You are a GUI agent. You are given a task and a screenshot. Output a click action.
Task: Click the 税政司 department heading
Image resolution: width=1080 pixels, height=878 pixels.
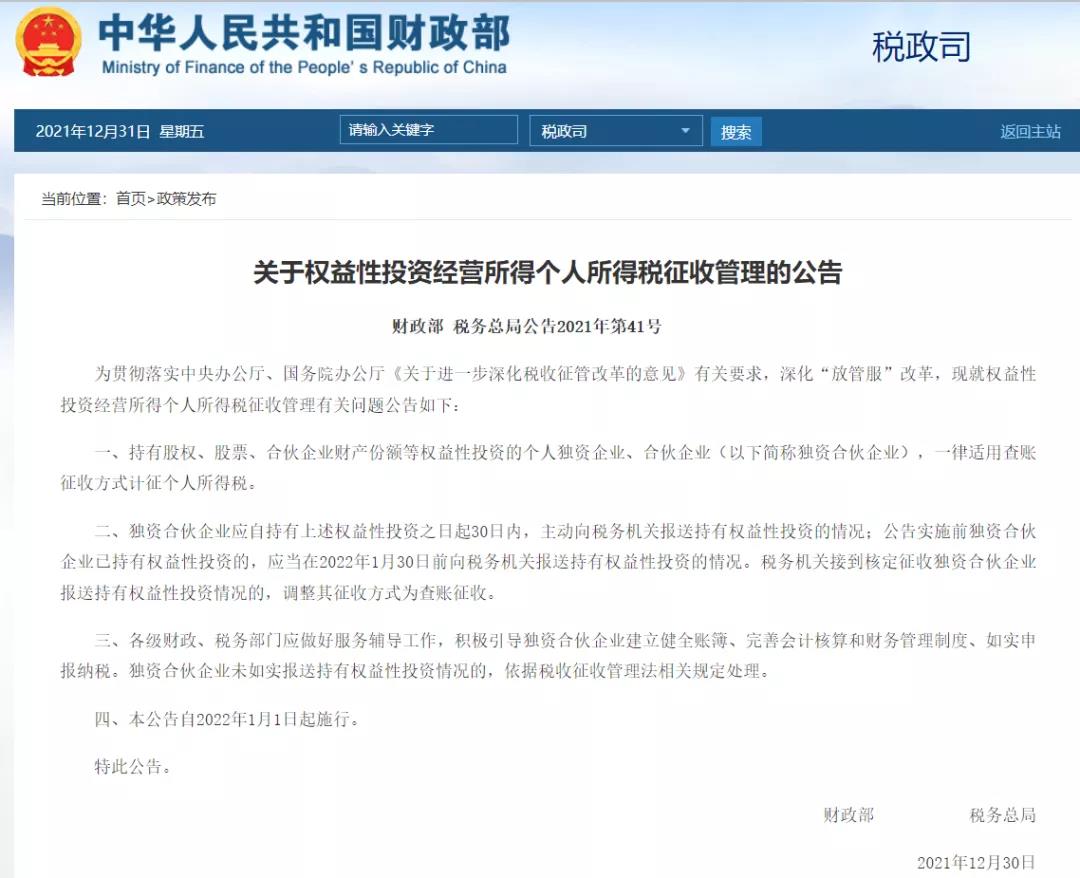click(922, 47)
